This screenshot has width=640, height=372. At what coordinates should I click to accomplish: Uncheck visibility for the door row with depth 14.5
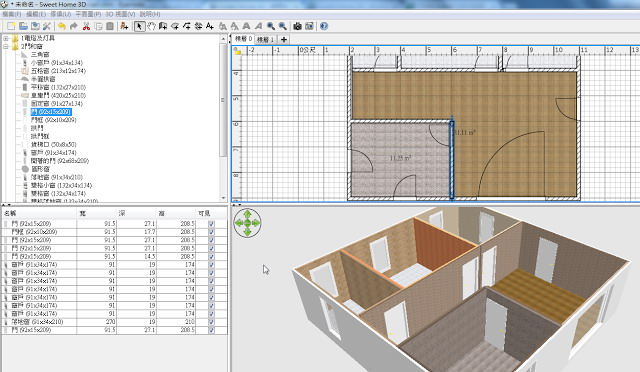(x=211, y=256)
